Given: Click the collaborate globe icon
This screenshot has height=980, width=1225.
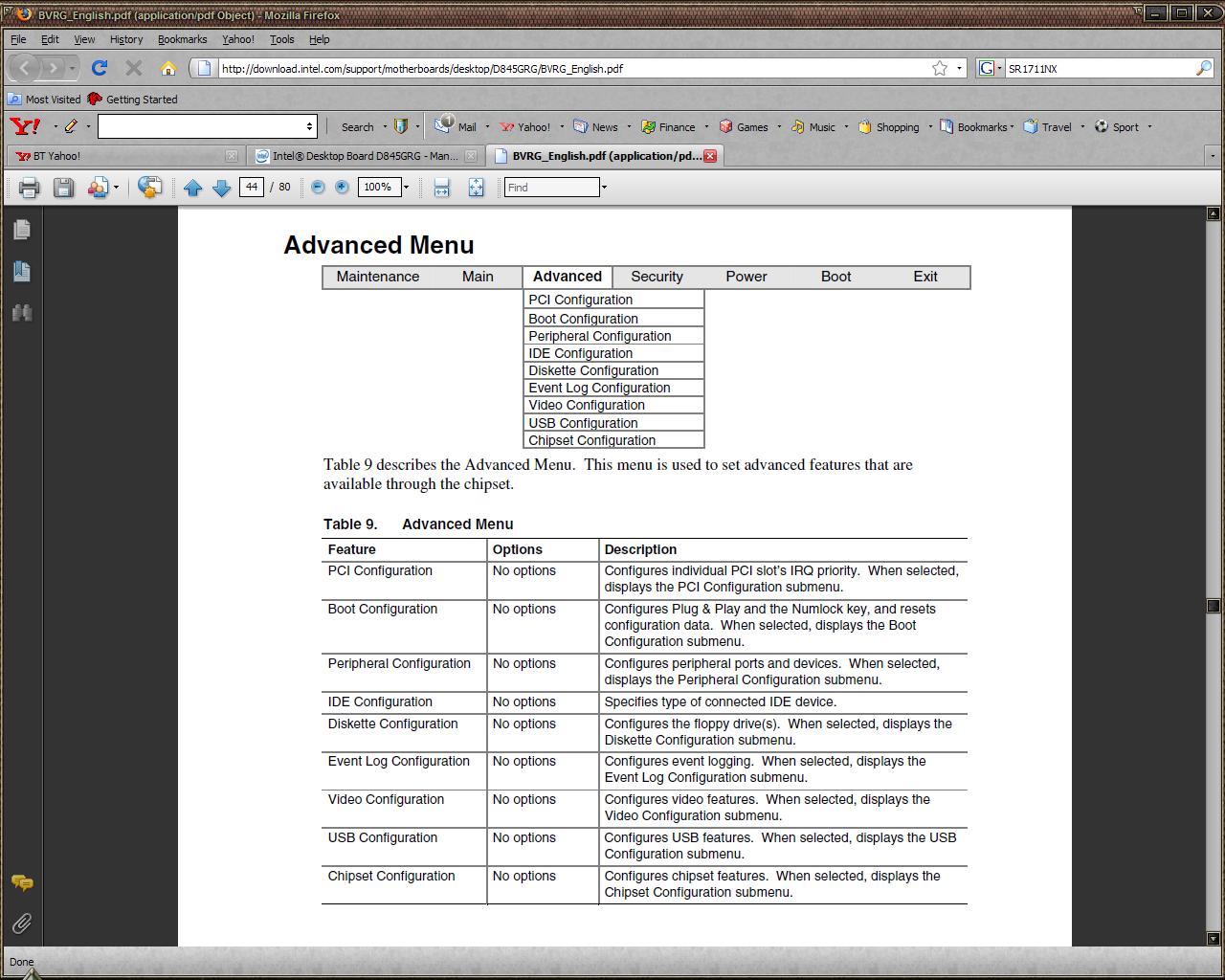Looking at the screenshot, I should 149,188.
